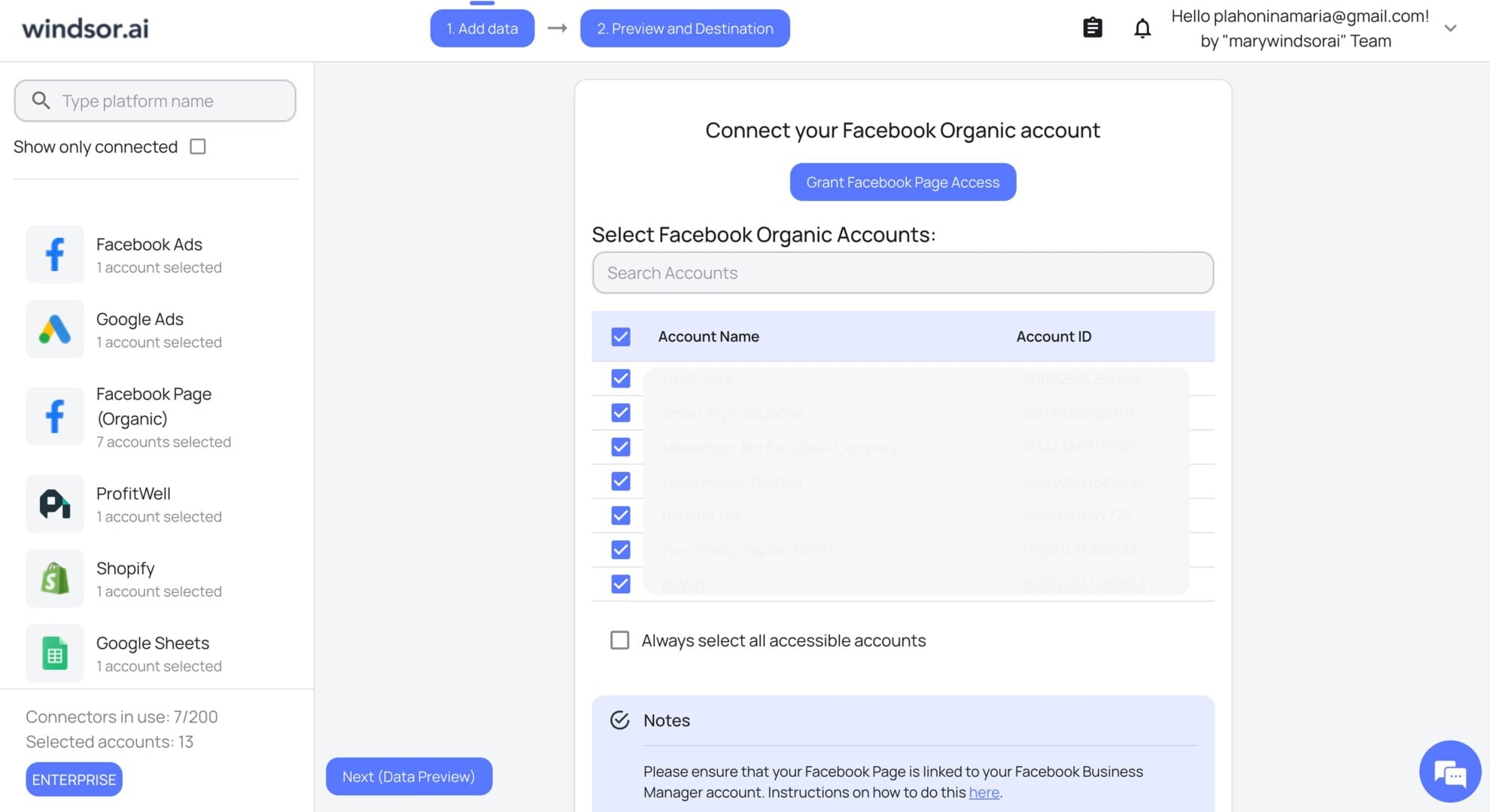Screen dimensions: 1490x812
Task: Click Next (Data Preview) button
Action: [409, 777]
